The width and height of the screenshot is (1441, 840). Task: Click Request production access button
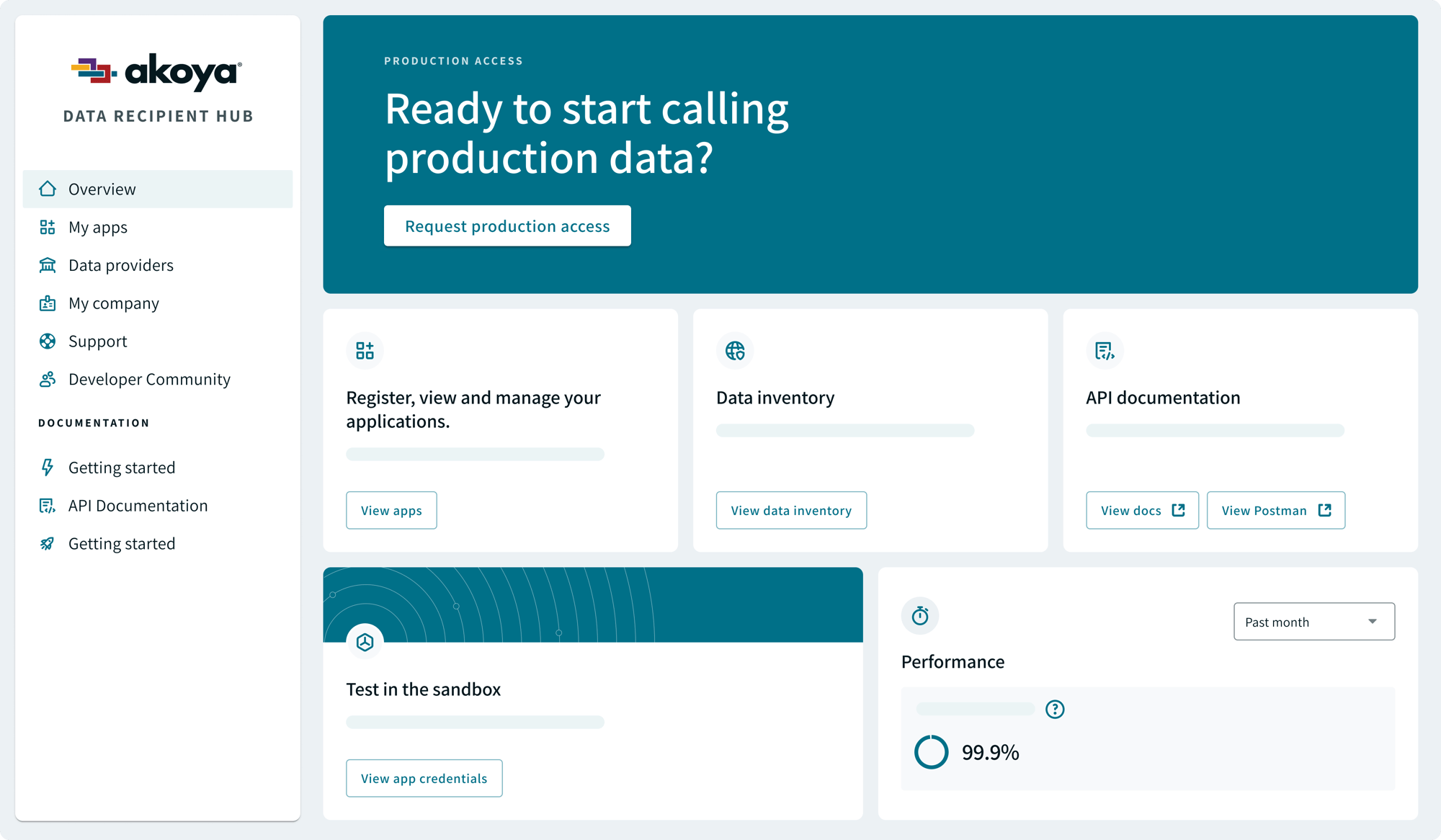click(507, 225)
